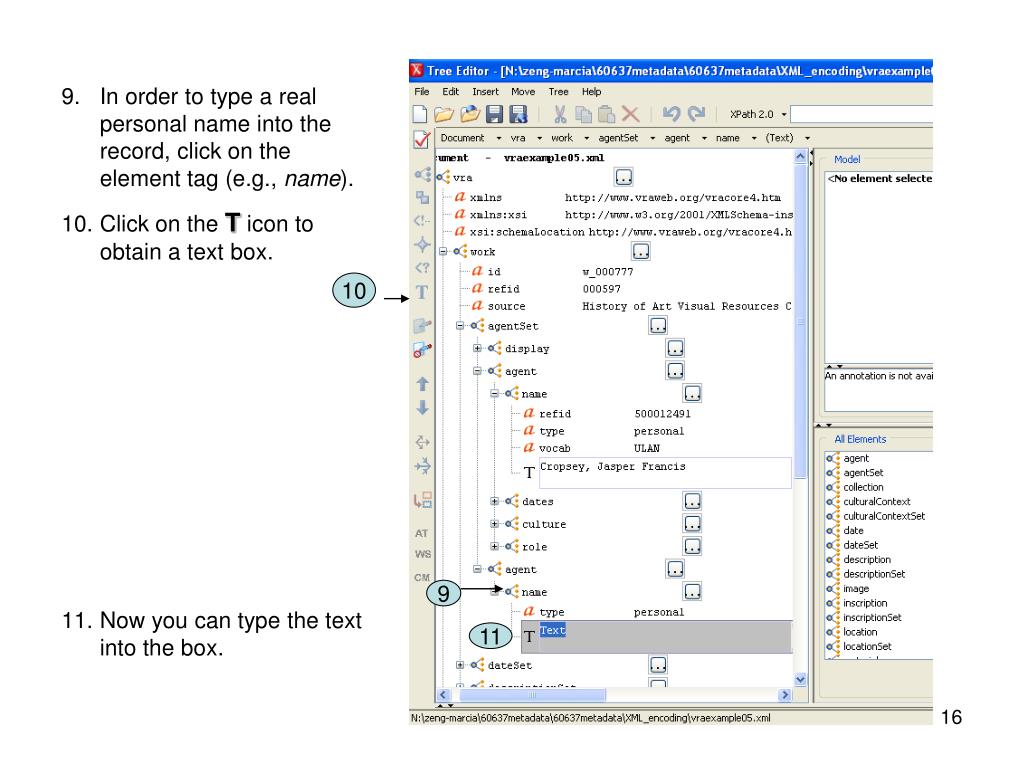
Task: Click the Open URL globe-folder icon
Action: (470, 114)
